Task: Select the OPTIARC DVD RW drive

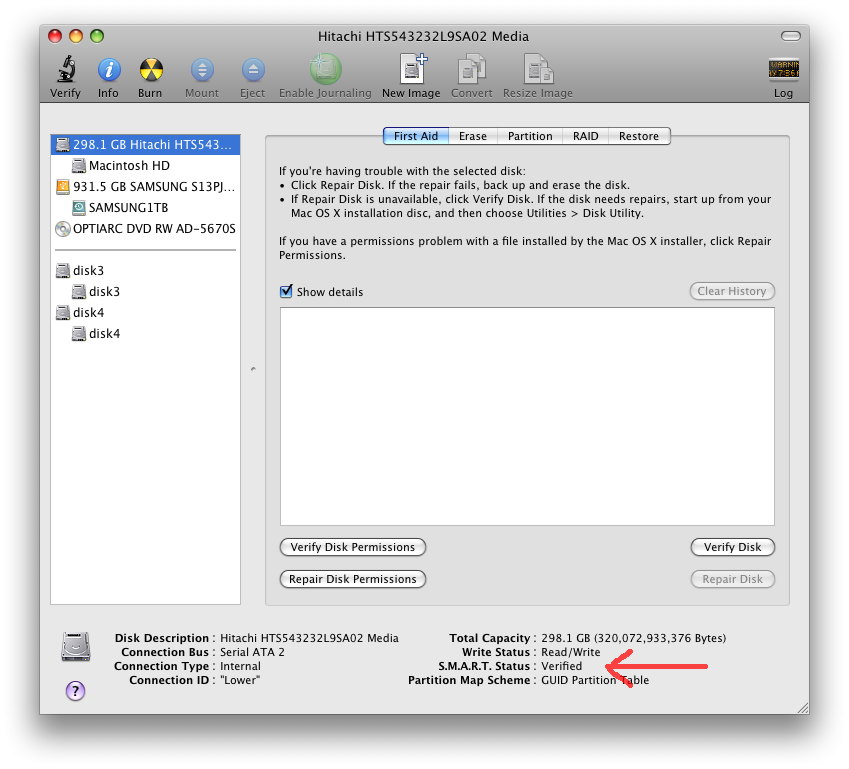Action: click(x=145, y=229)
